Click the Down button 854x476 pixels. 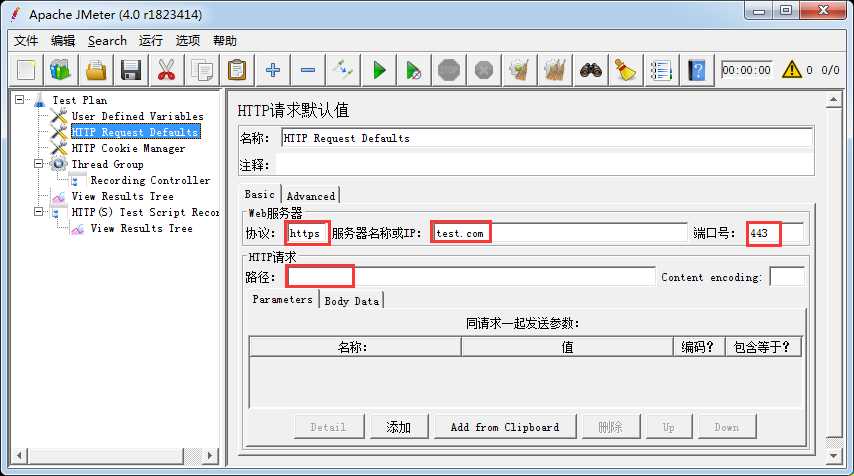[x=727, y=427]
